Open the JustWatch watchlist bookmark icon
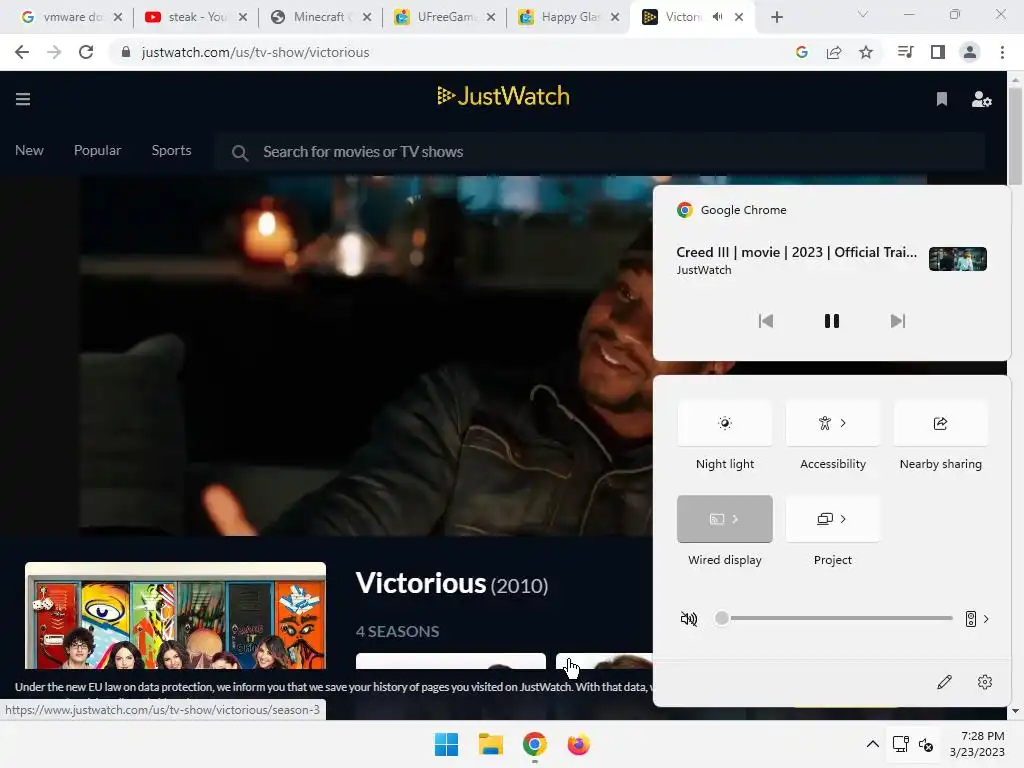Viewport: 1024px width, 768px height. pyautogui.click(x=942, y=99)
